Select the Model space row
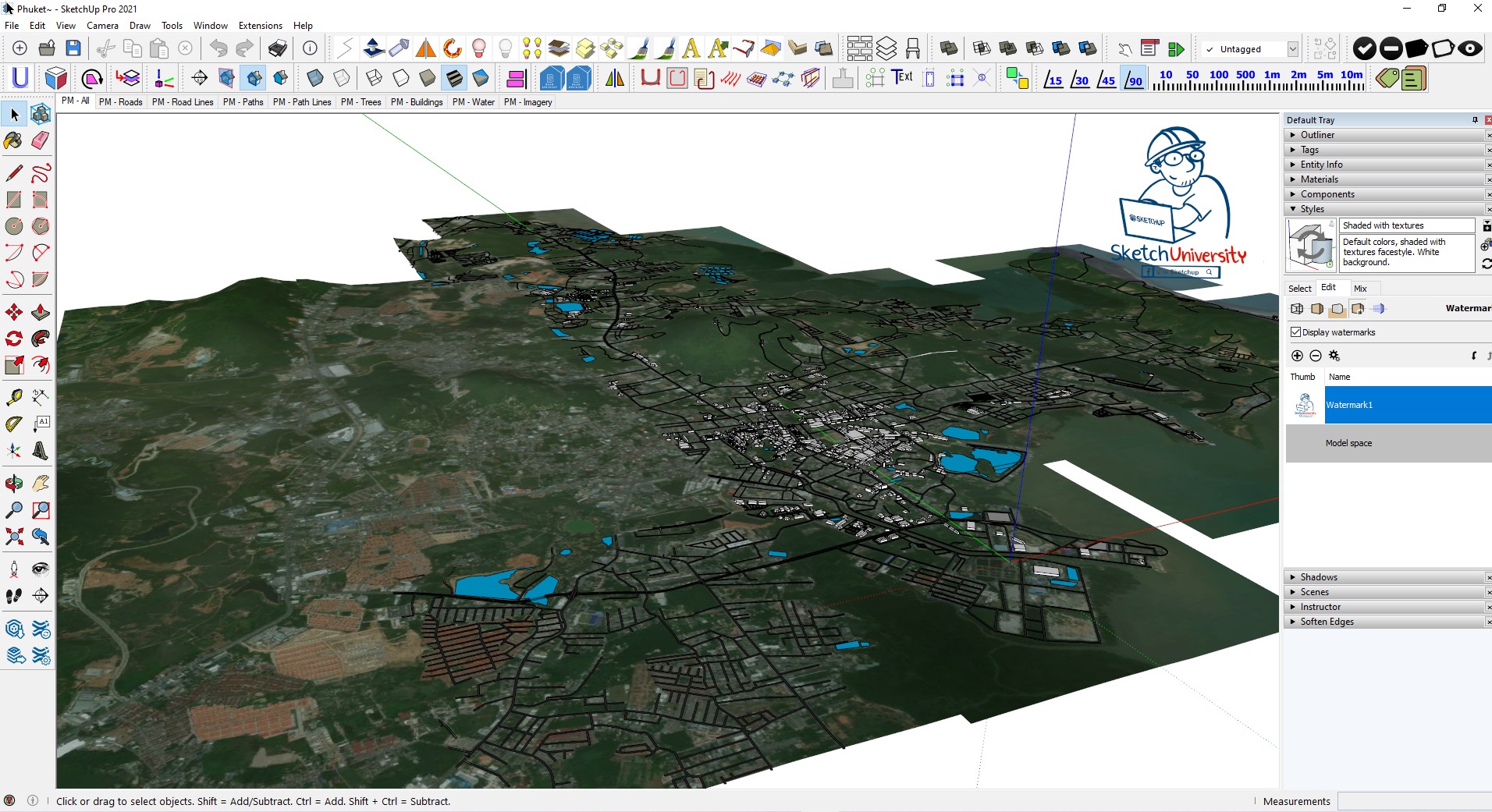 tap(1389, 443)
